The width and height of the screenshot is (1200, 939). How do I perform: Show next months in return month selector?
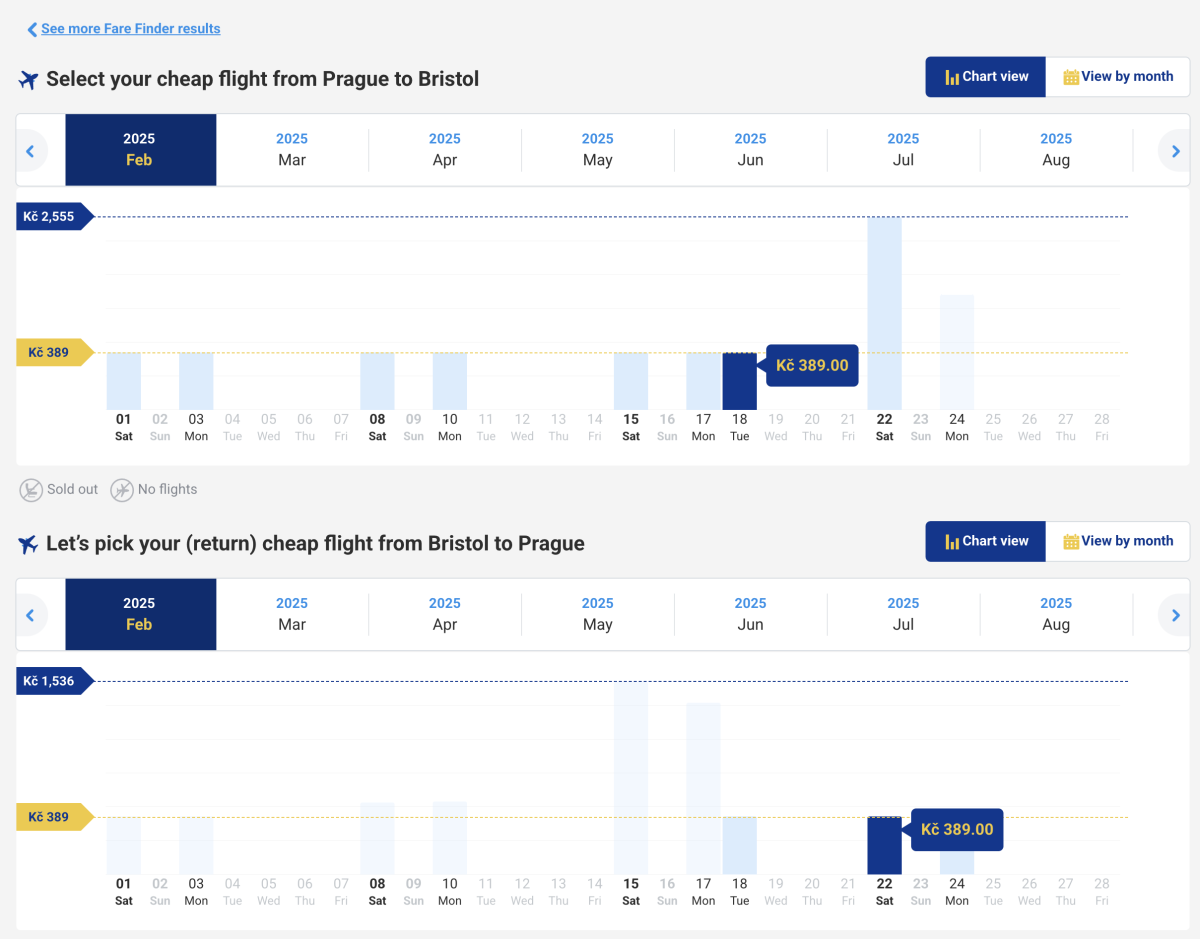pos(1175,615)
